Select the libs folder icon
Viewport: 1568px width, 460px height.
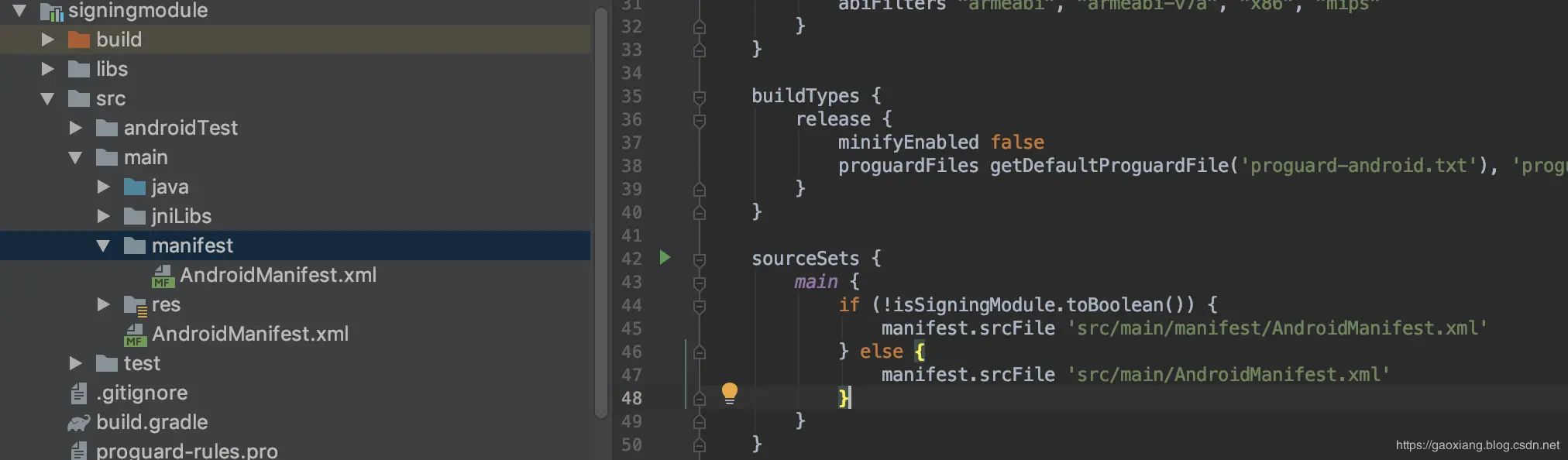click(x=79, y=69)
